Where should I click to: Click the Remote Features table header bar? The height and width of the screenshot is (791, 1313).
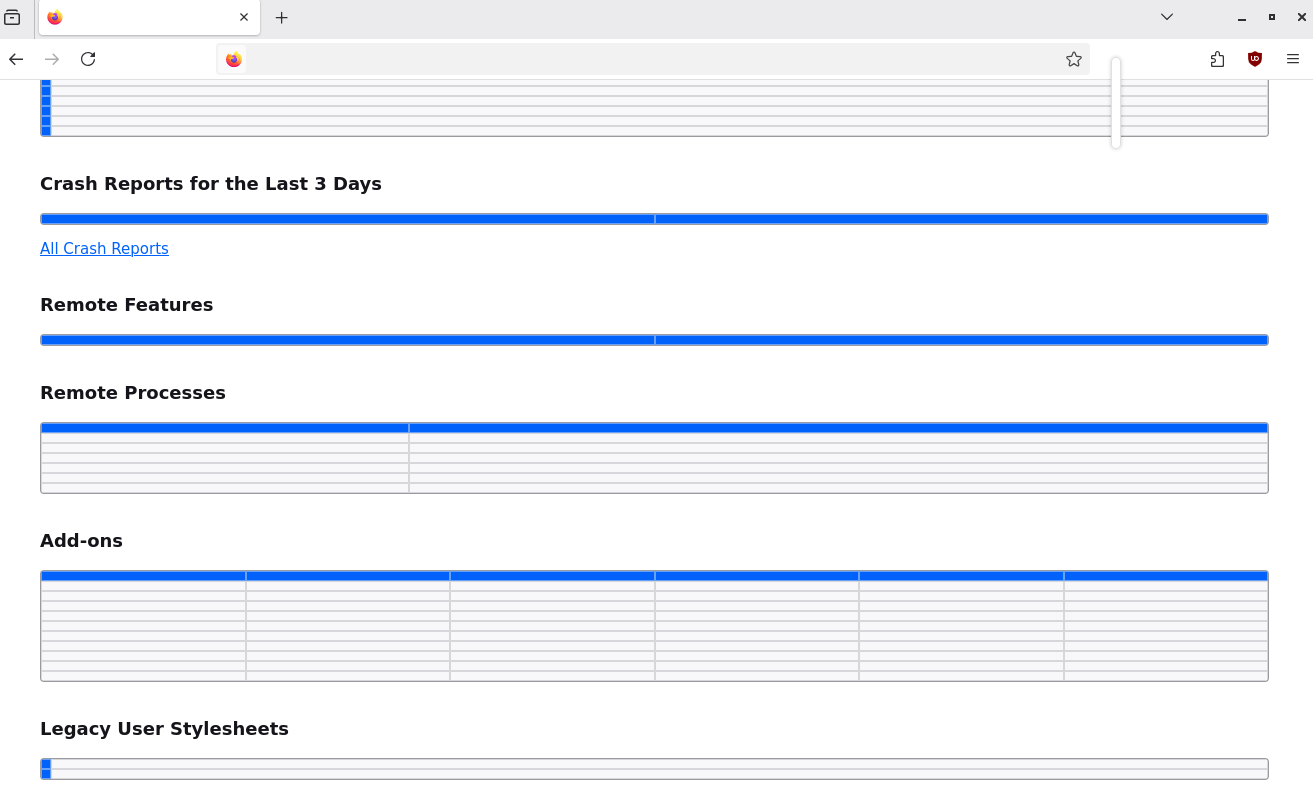coord(654,340)
